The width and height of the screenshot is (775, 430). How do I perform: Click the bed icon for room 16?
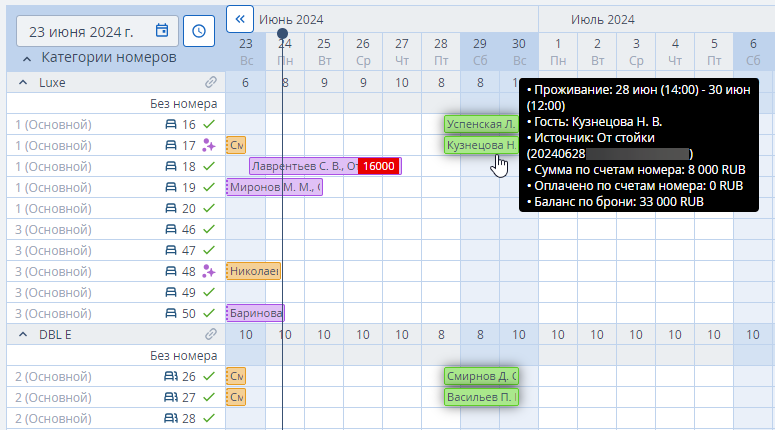point(171,124)
